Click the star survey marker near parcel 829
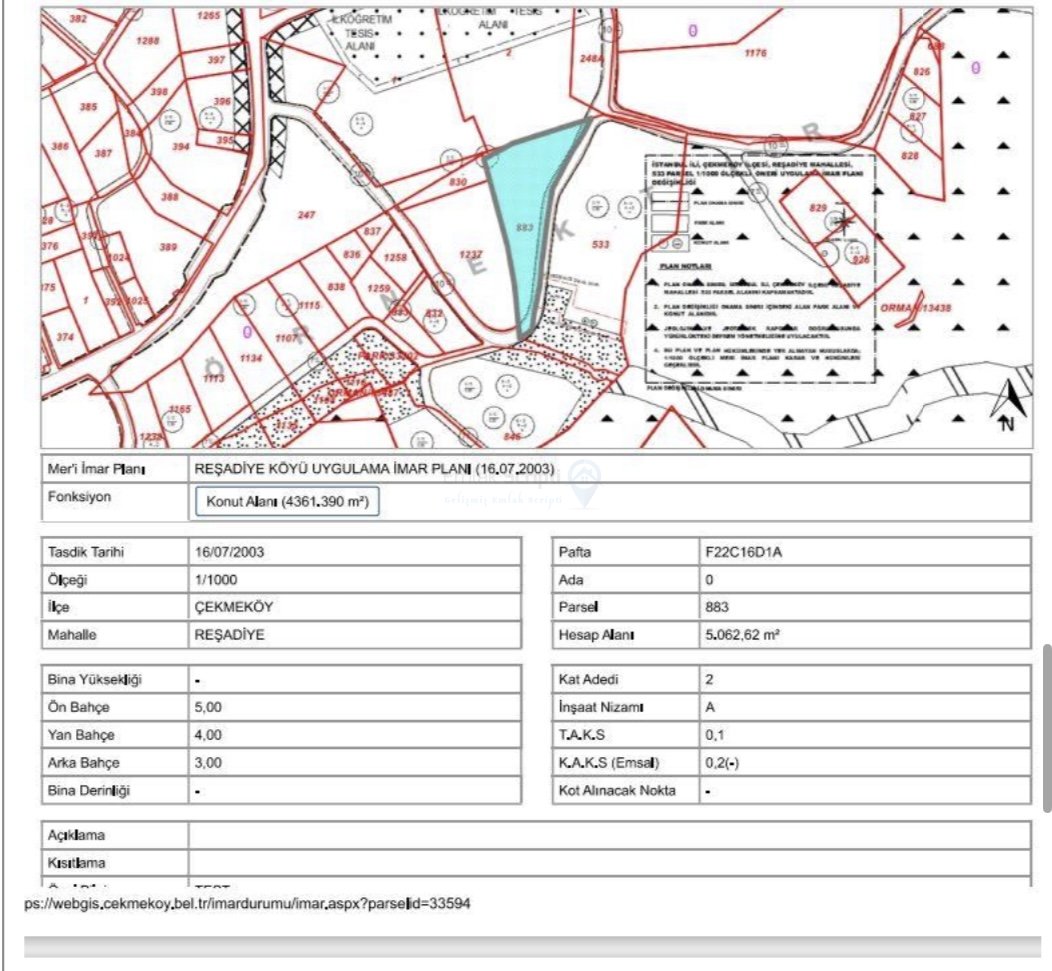The height and width of the screenshot is (971, 1052). [x=844, y=220]
